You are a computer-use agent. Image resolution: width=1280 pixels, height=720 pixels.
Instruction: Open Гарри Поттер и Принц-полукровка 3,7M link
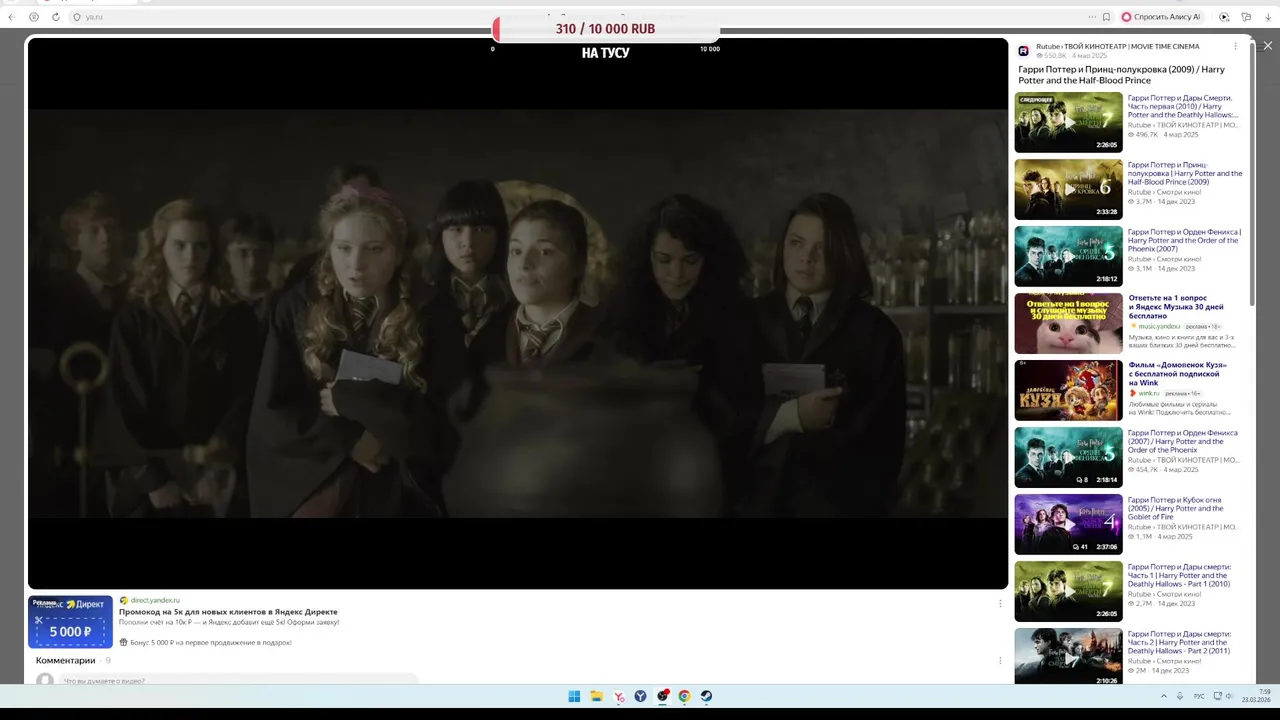(x=1185, y=173)
